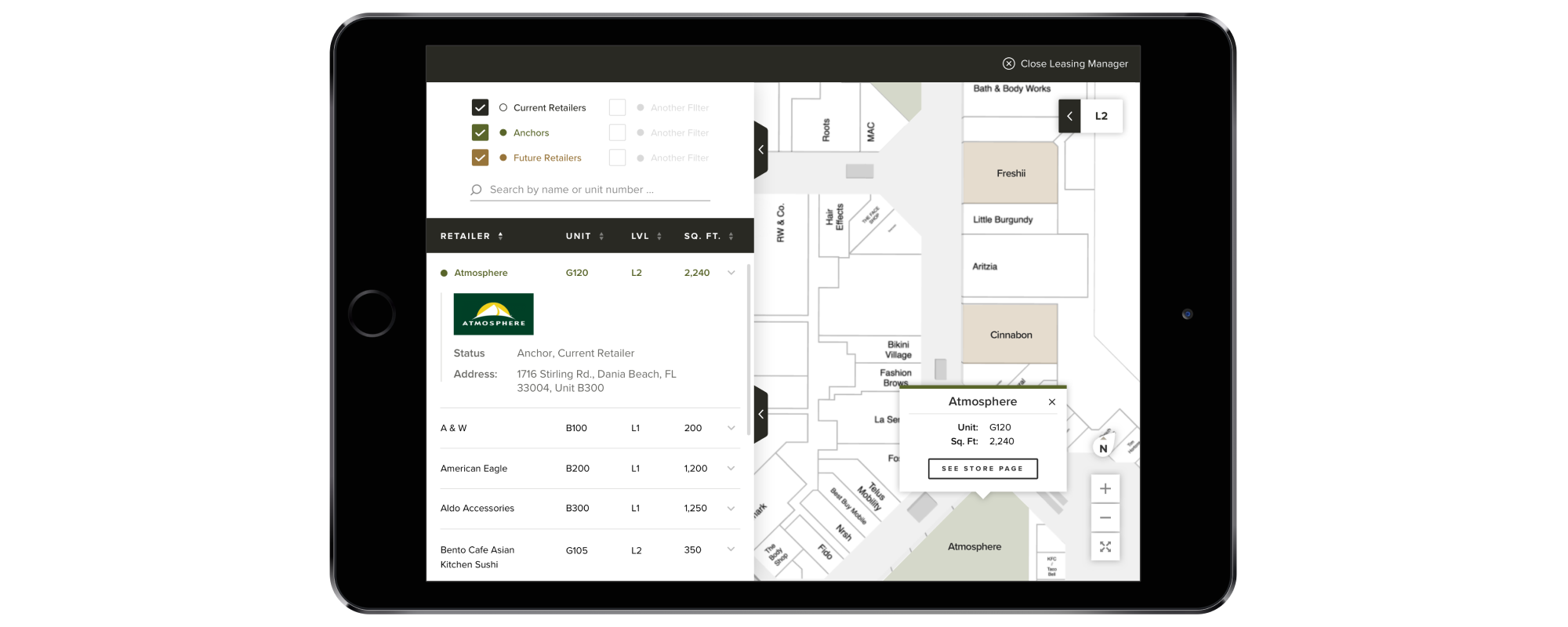Select A & W retailer name
Viewport: 1568px width, 627px height.
coord(453,428)
